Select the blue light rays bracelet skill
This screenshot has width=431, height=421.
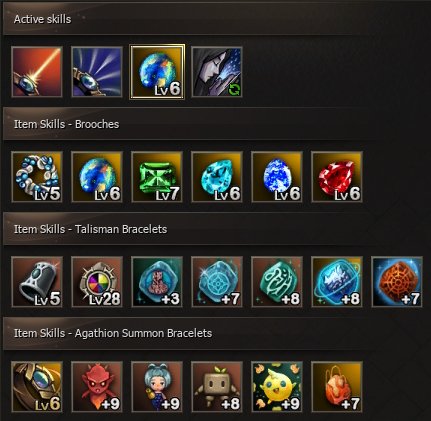(97, 72)
